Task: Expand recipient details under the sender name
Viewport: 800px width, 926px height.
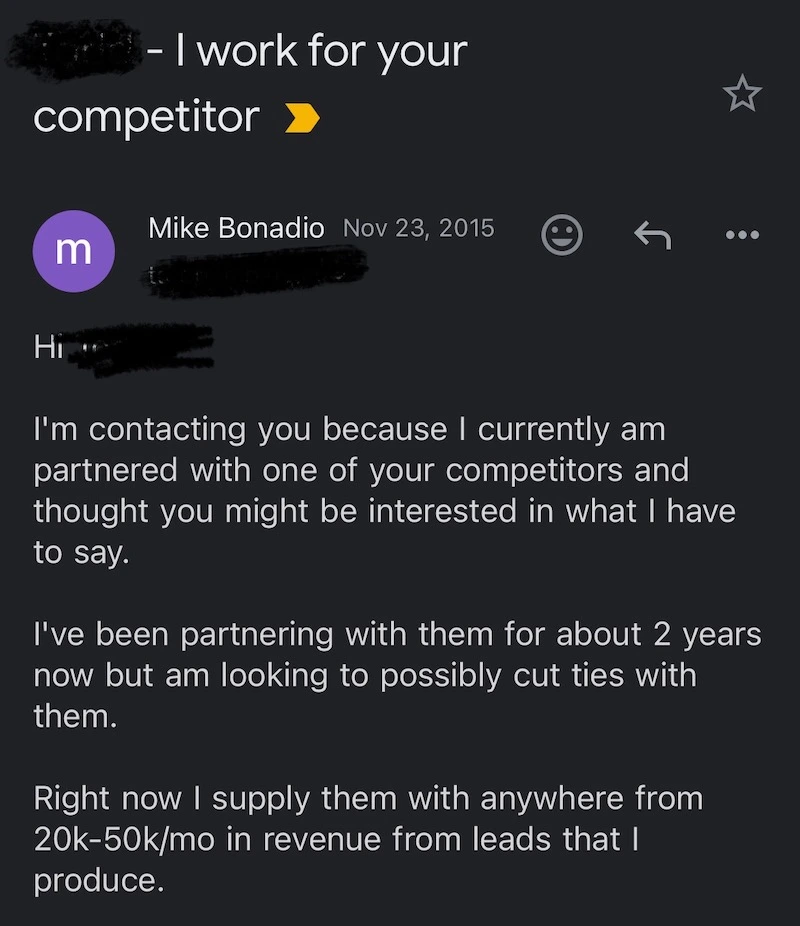Action: 255,268
